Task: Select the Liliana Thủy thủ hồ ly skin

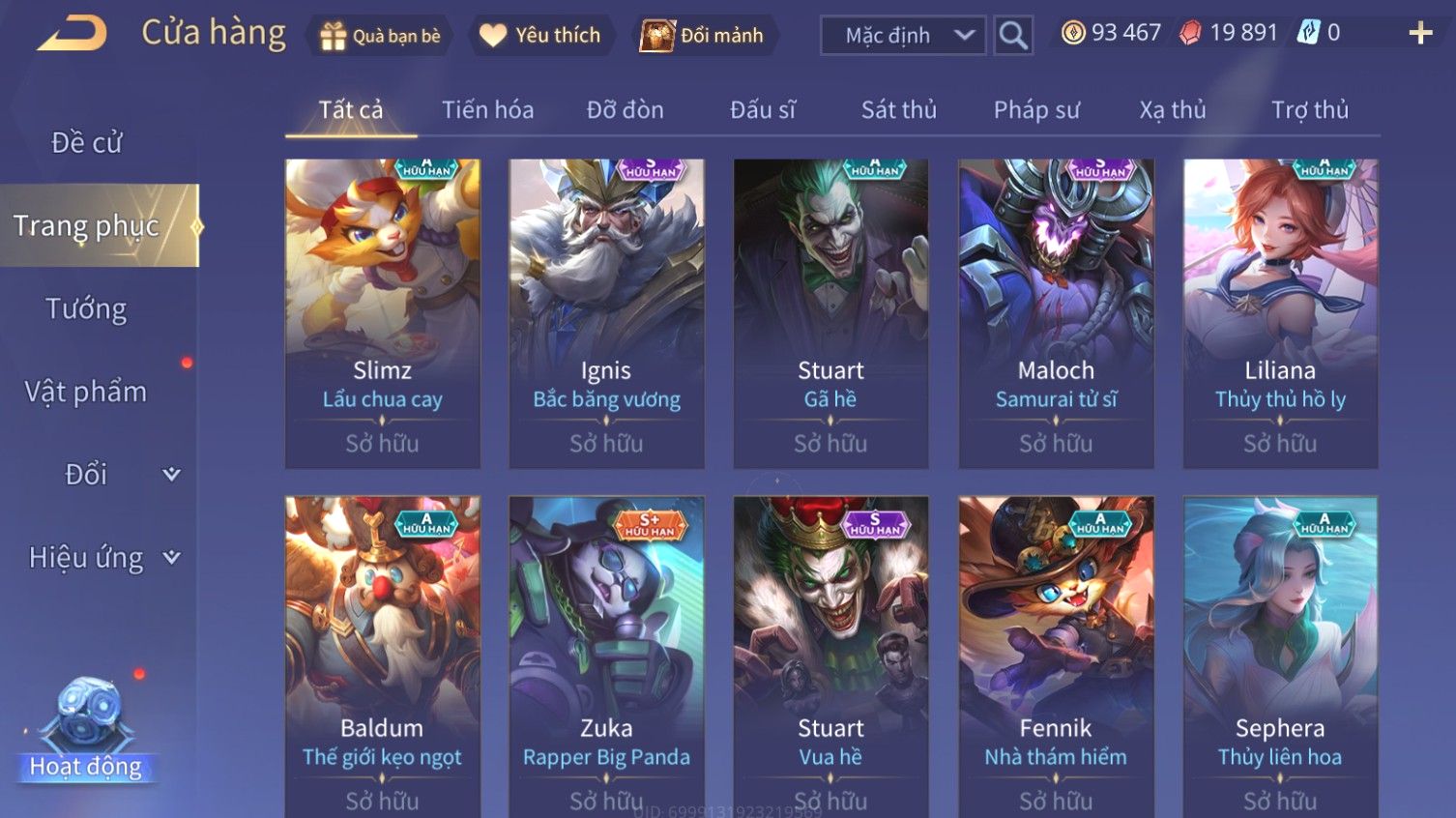Action: click(1280, 314)
